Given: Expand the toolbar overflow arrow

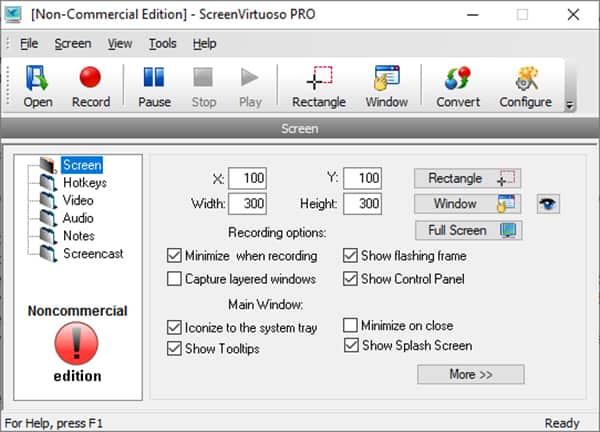Looking at the screenshot, I should click(x=569, y=105).
